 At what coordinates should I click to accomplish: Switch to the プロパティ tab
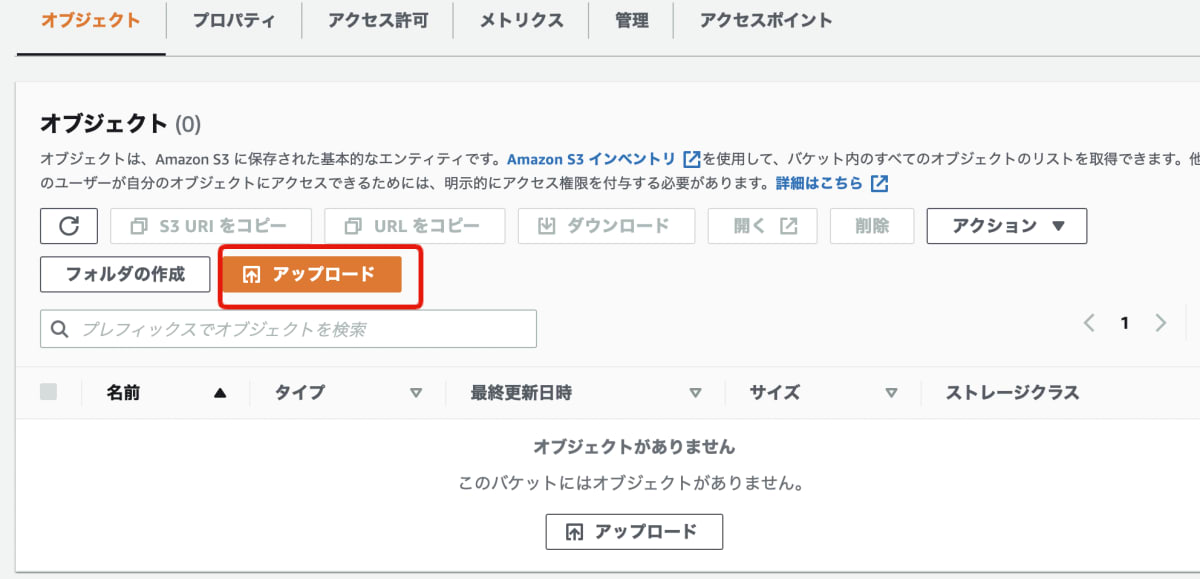coord(233,20)
